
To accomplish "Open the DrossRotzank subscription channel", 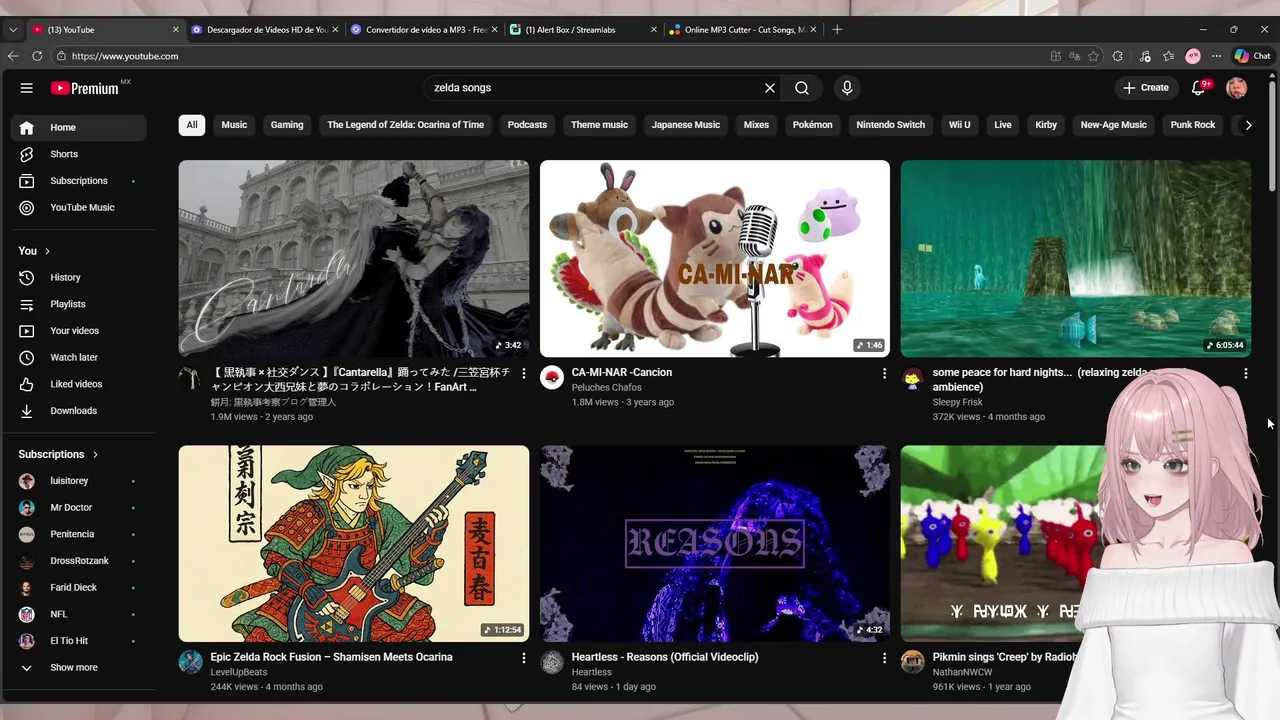I will [79, 561].
